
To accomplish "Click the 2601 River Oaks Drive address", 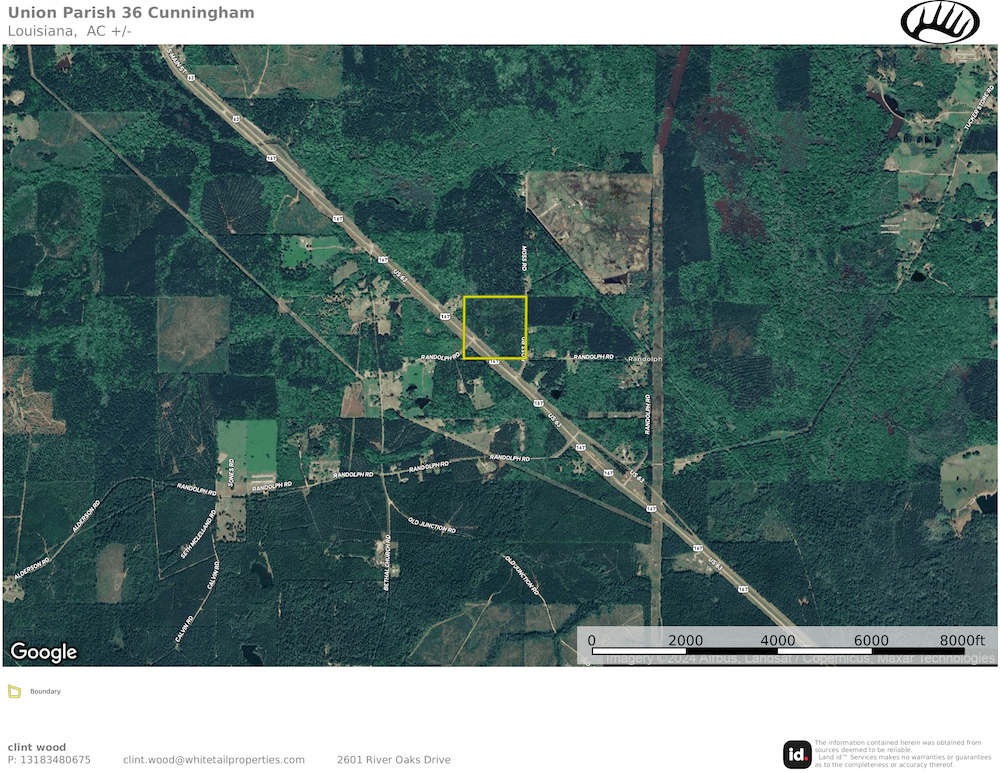I will 394,760.
